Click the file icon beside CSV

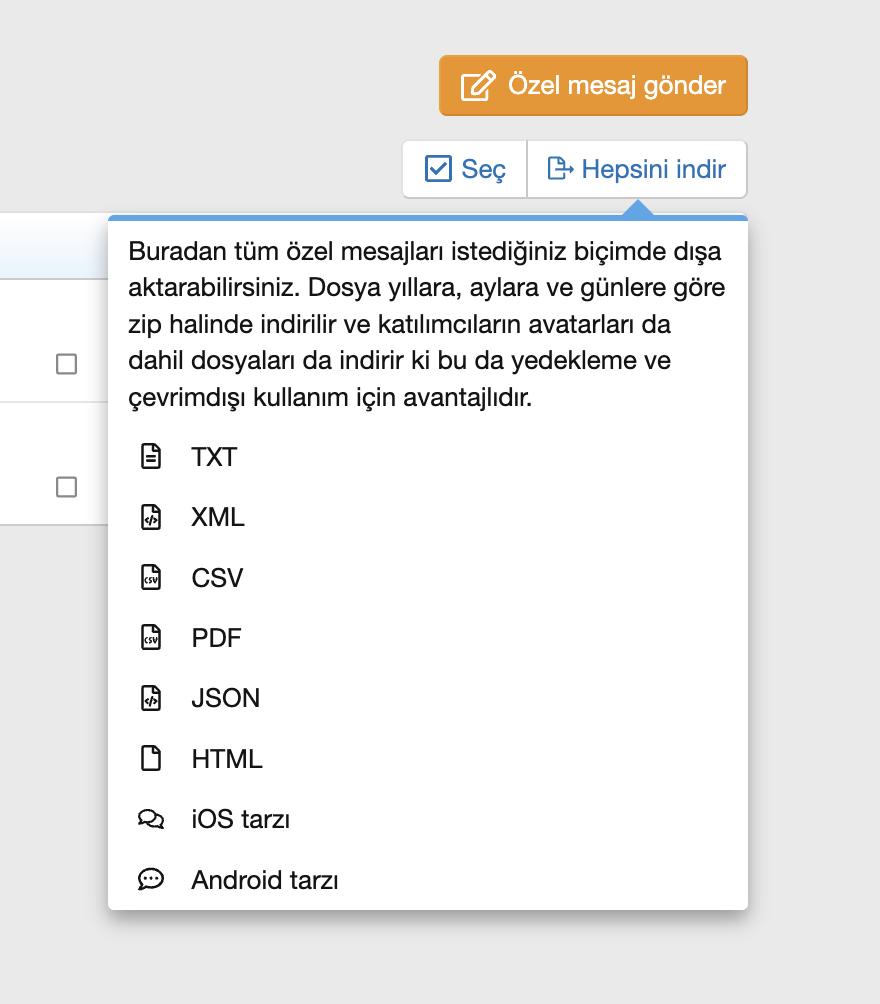pos(151,578)
